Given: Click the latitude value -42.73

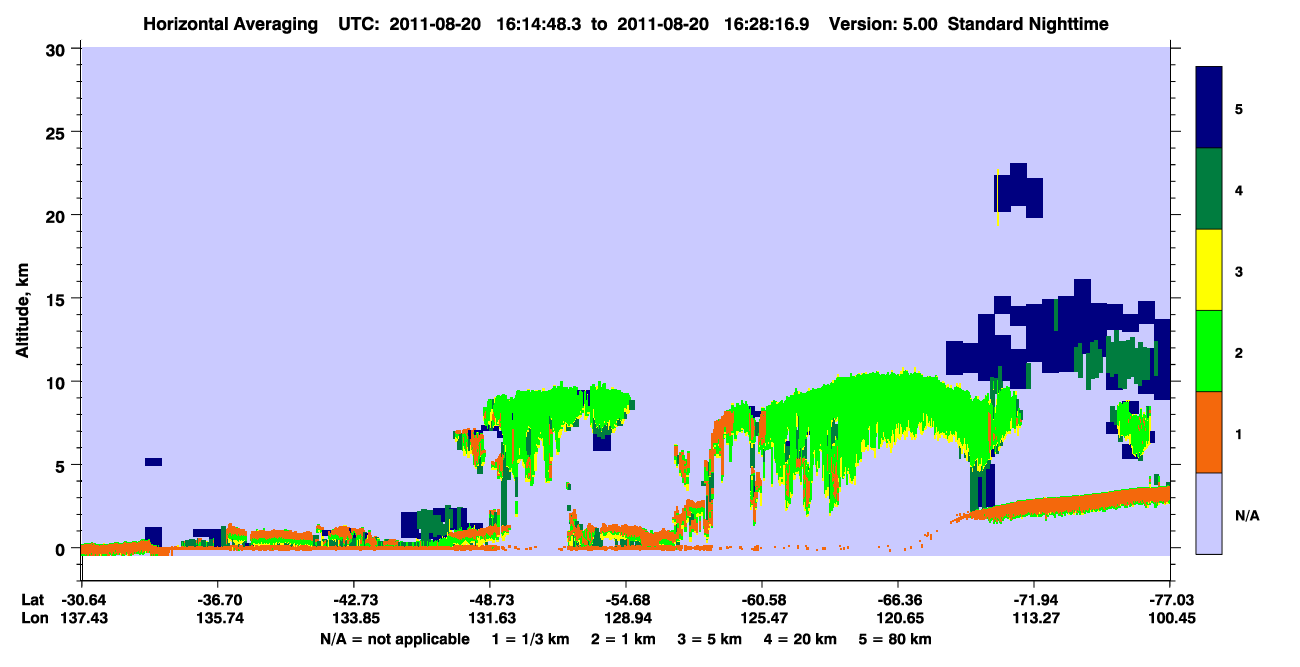Looking at the screenshot, I should pos(353,600).
